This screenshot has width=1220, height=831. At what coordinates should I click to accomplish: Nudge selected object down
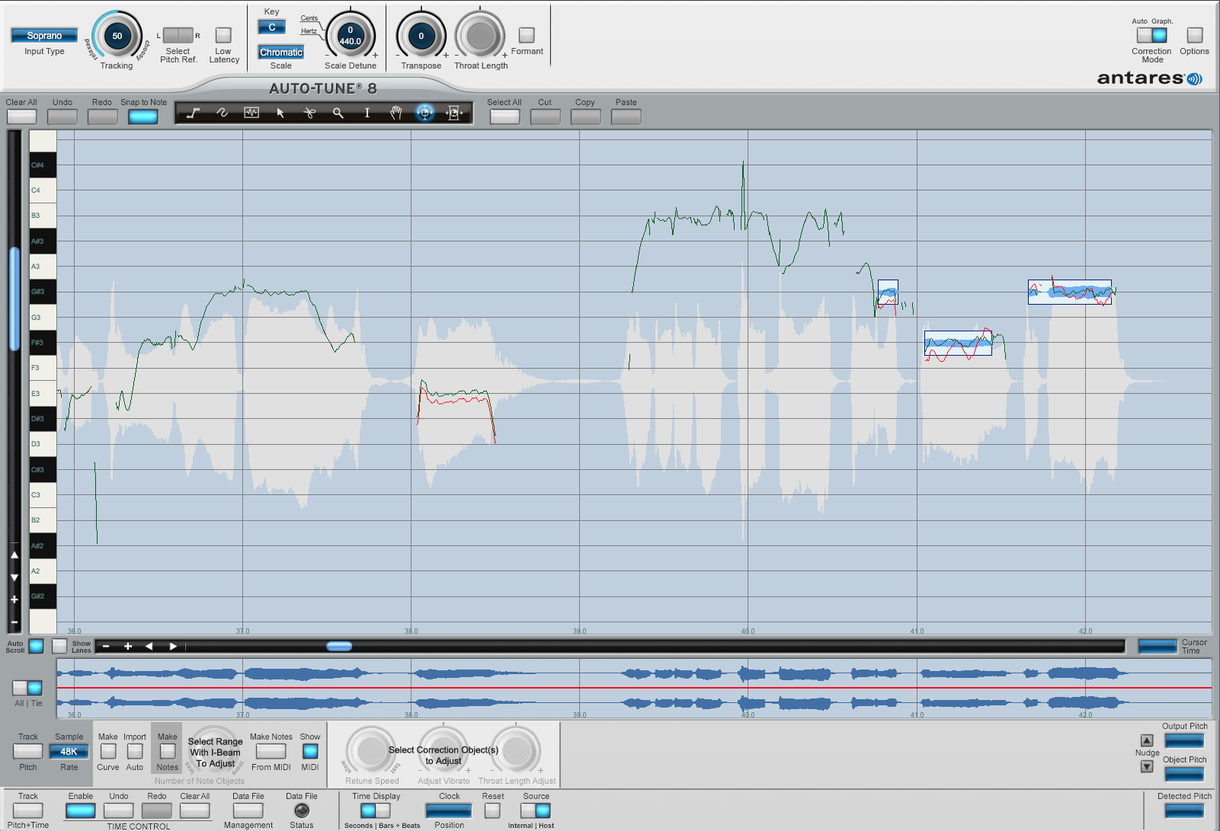click(1147, 767)
